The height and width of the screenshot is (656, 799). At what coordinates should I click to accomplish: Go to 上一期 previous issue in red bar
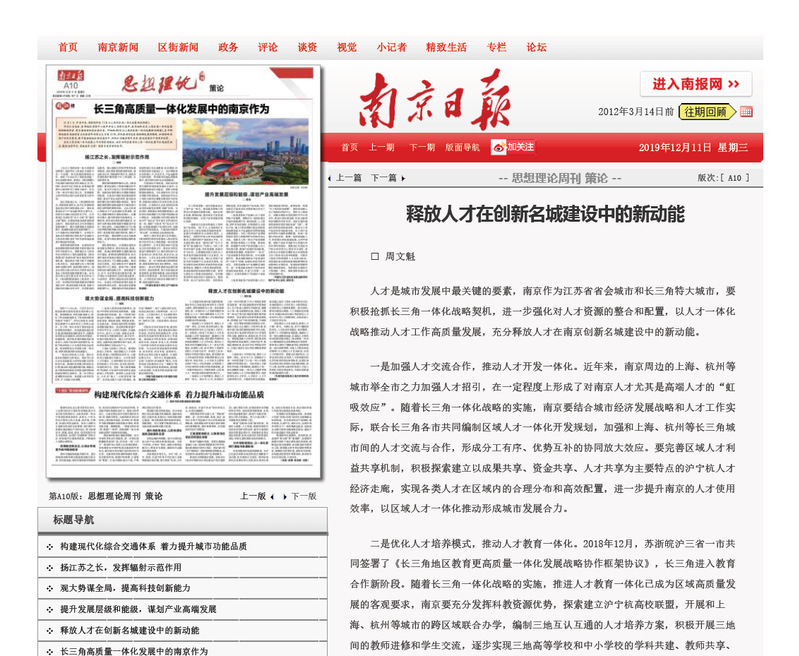click(x=382, y=147)
